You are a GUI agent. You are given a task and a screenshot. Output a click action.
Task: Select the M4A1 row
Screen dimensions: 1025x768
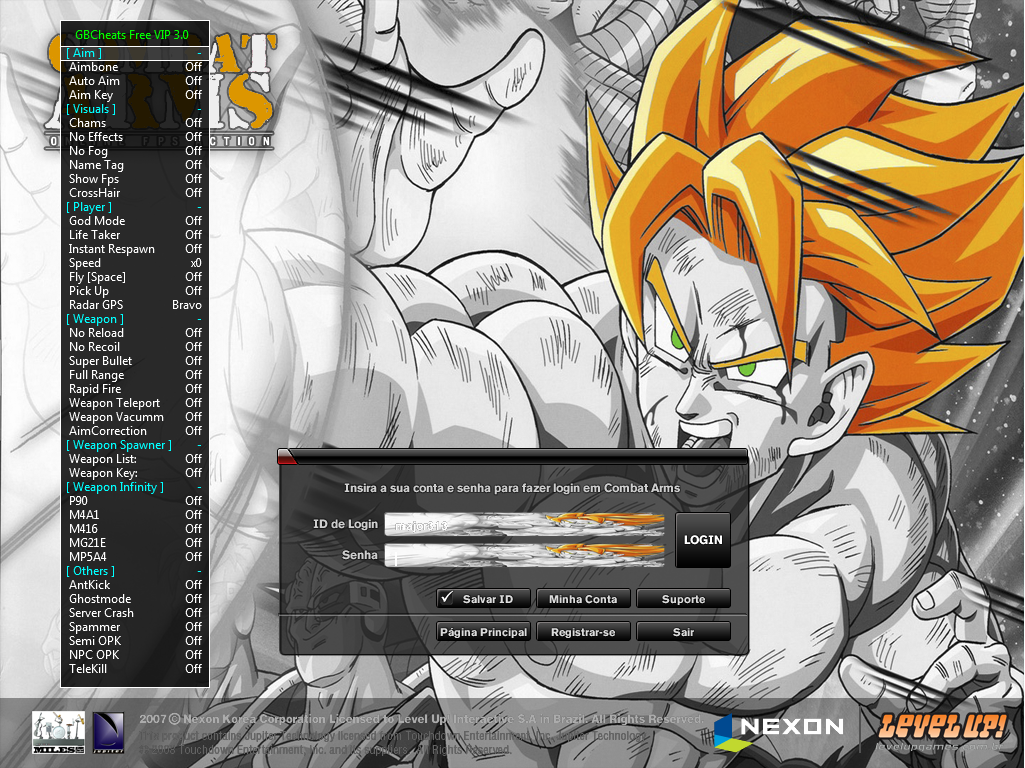point(135,515)
